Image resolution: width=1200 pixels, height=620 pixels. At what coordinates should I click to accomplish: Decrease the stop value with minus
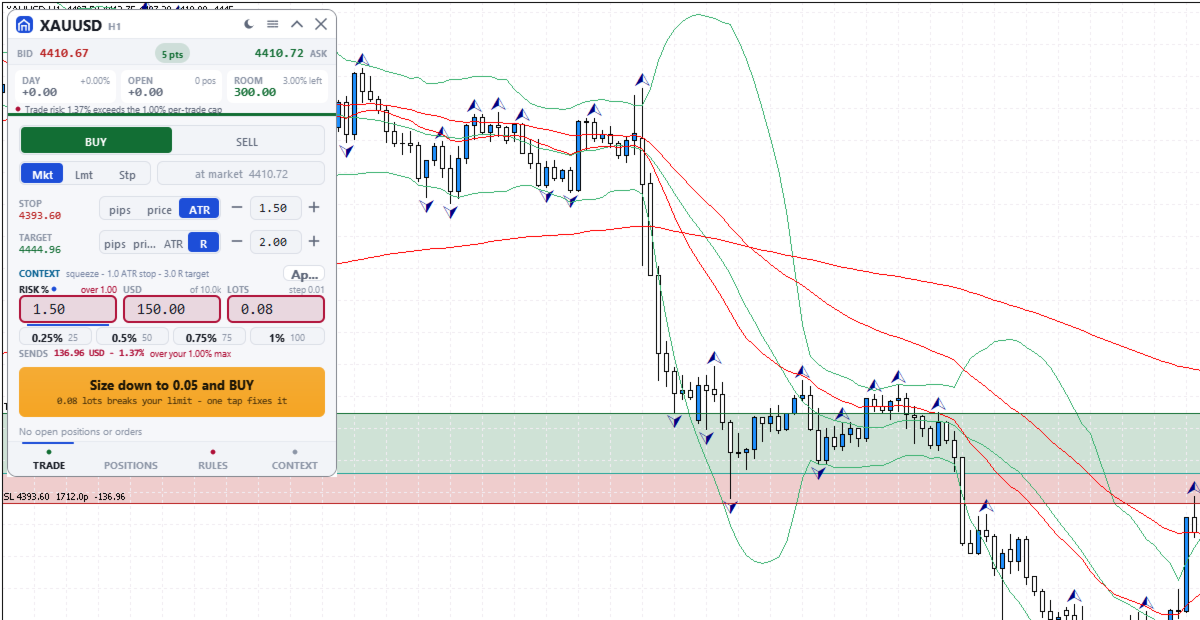click(237, 208)
